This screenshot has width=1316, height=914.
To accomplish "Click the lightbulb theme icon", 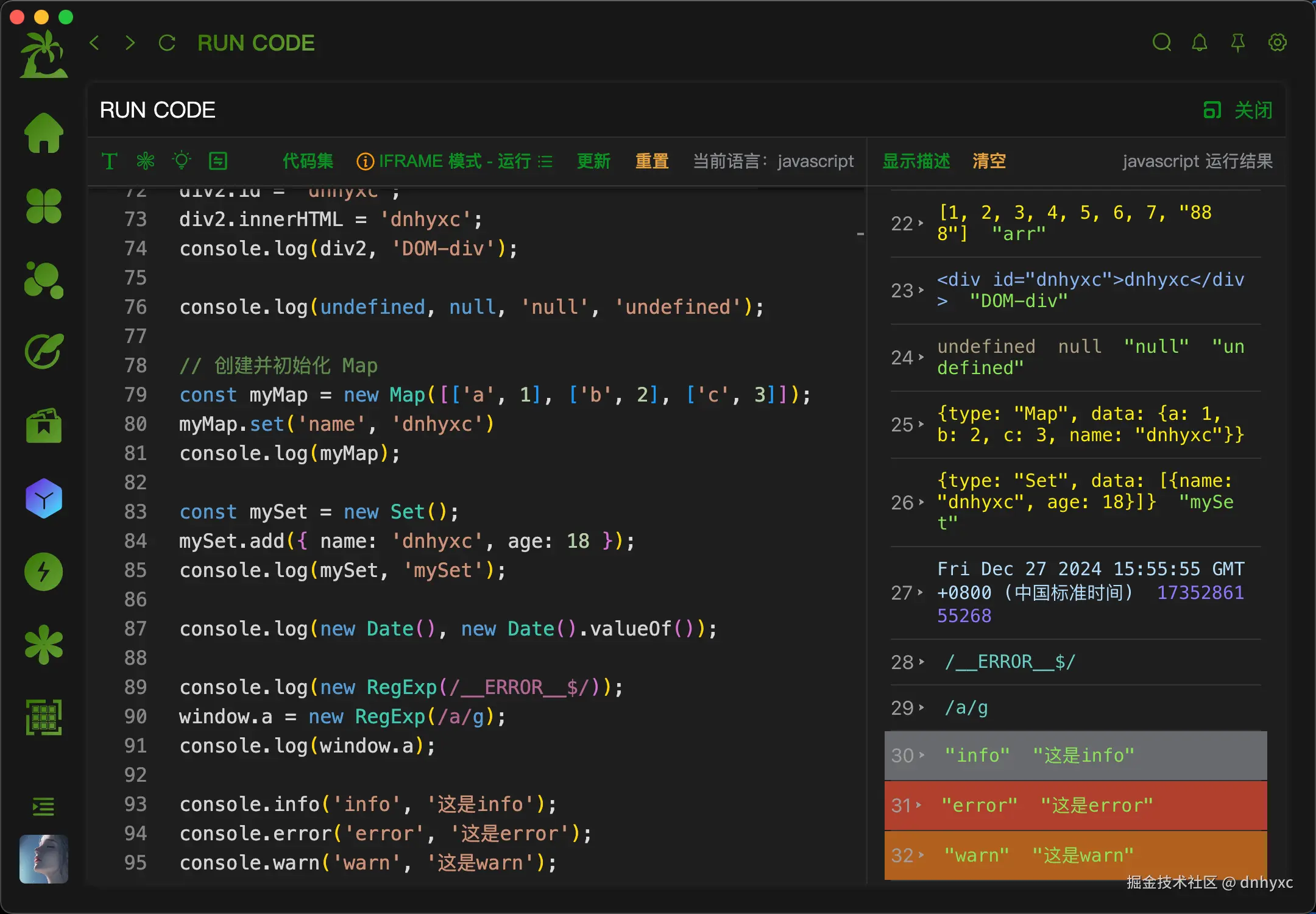I will [x=182, y=161].
